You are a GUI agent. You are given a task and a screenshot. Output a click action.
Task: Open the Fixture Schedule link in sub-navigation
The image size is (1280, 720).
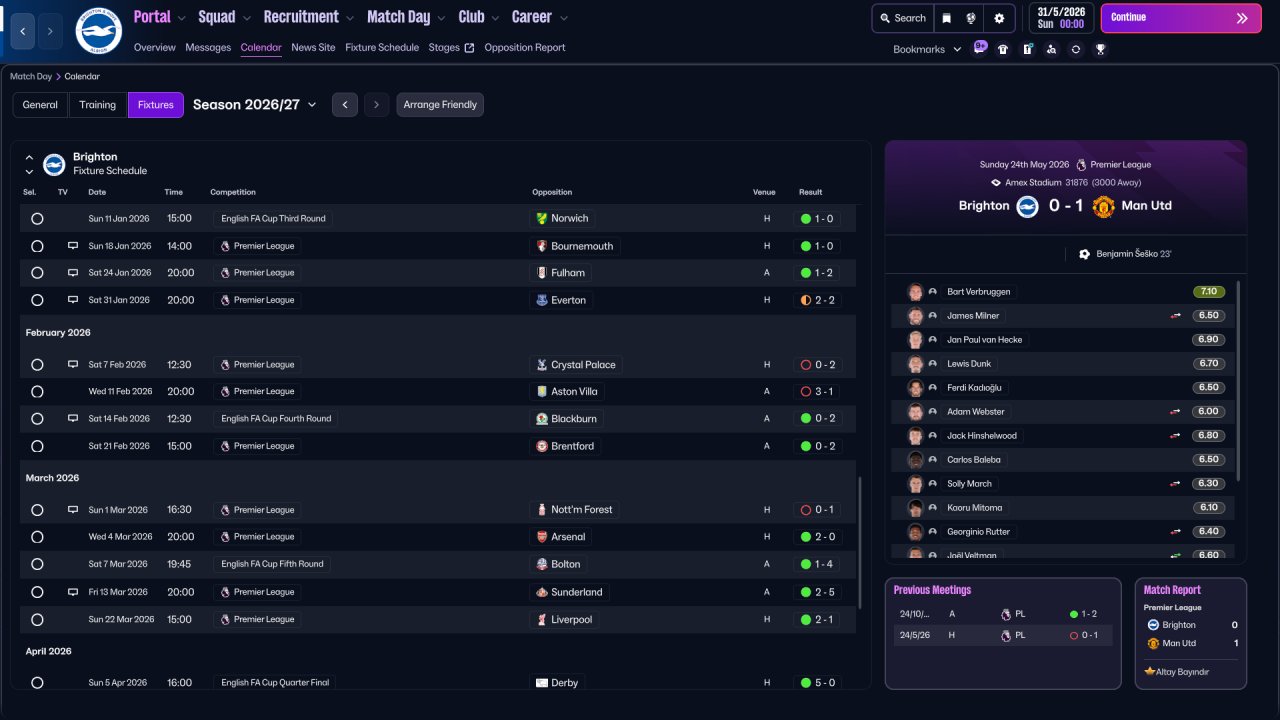(382, 48)
